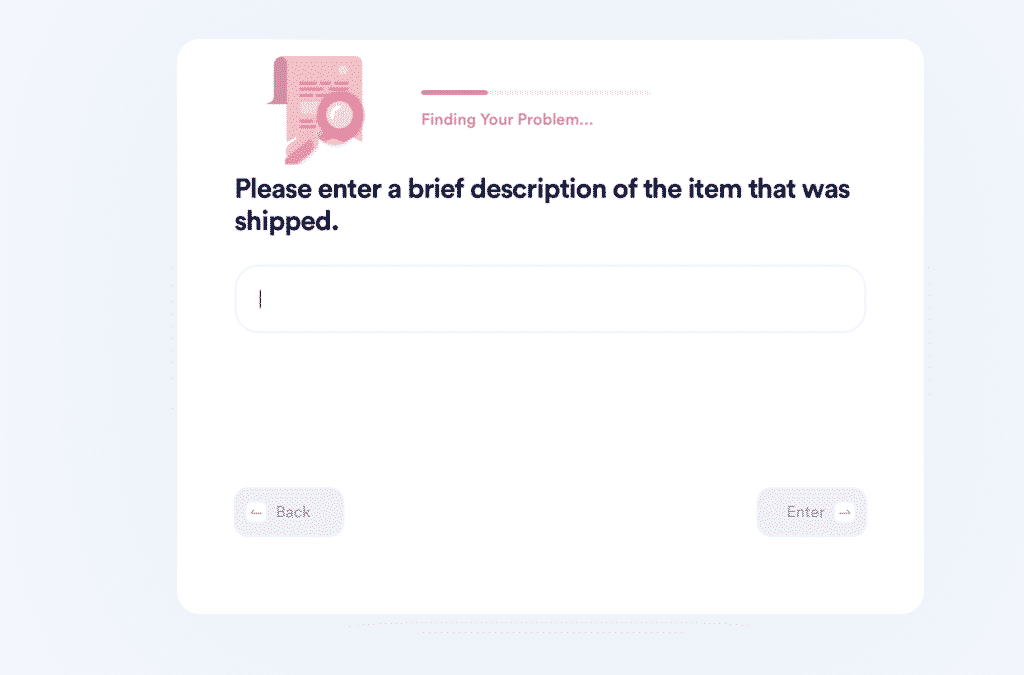Screen dimensions: 1024x675
Task: Click the word Enter on the button
Action: tap(805, 512)
